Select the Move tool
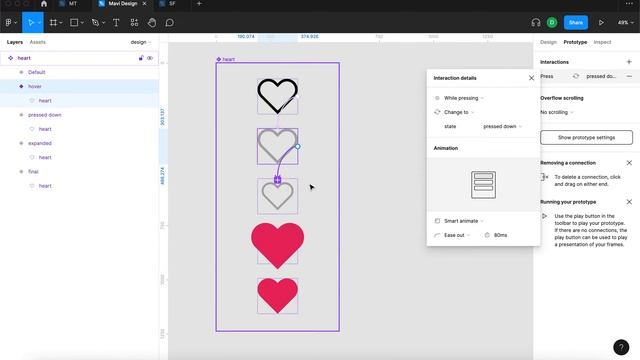 (x=30, y=22)
